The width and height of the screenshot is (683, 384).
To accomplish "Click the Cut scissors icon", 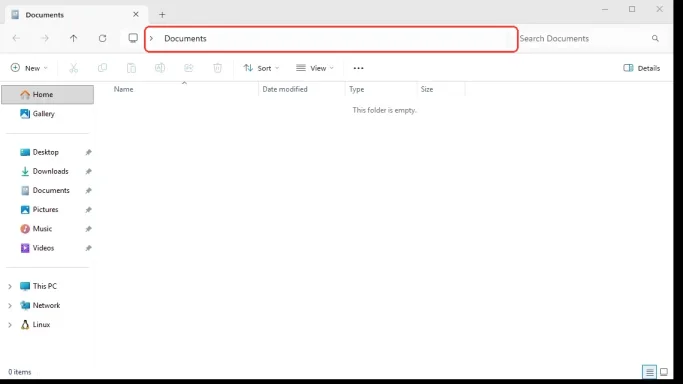I will pyautogui.click(x=74, y=68).
